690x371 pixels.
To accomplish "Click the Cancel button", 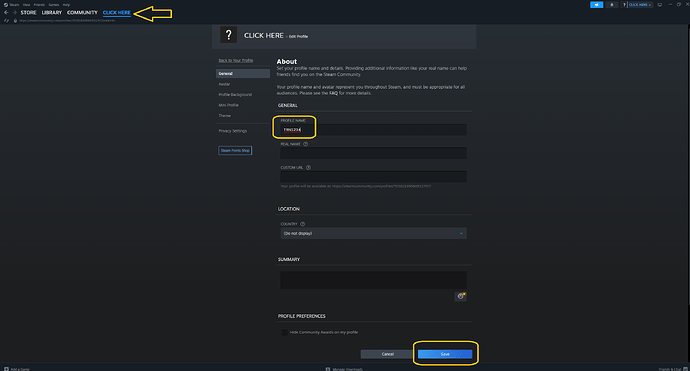I will click(387, 354).
